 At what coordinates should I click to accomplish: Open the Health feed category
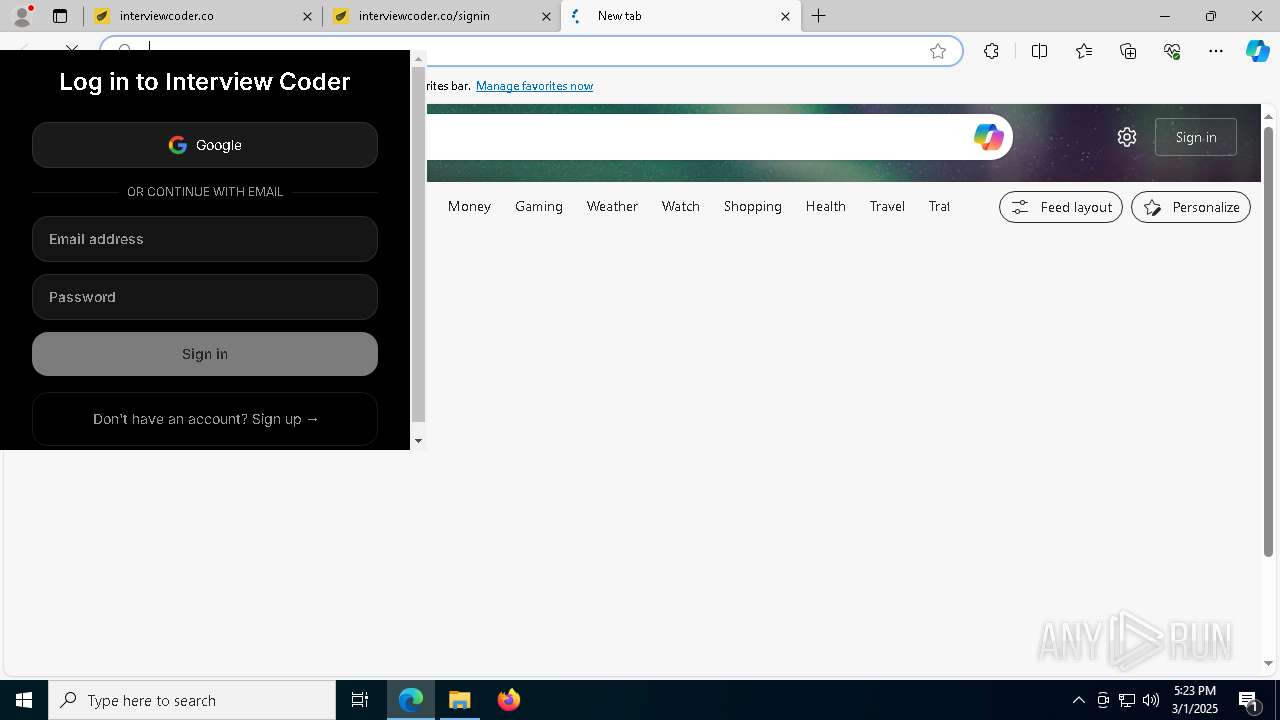tap(826, 206)
